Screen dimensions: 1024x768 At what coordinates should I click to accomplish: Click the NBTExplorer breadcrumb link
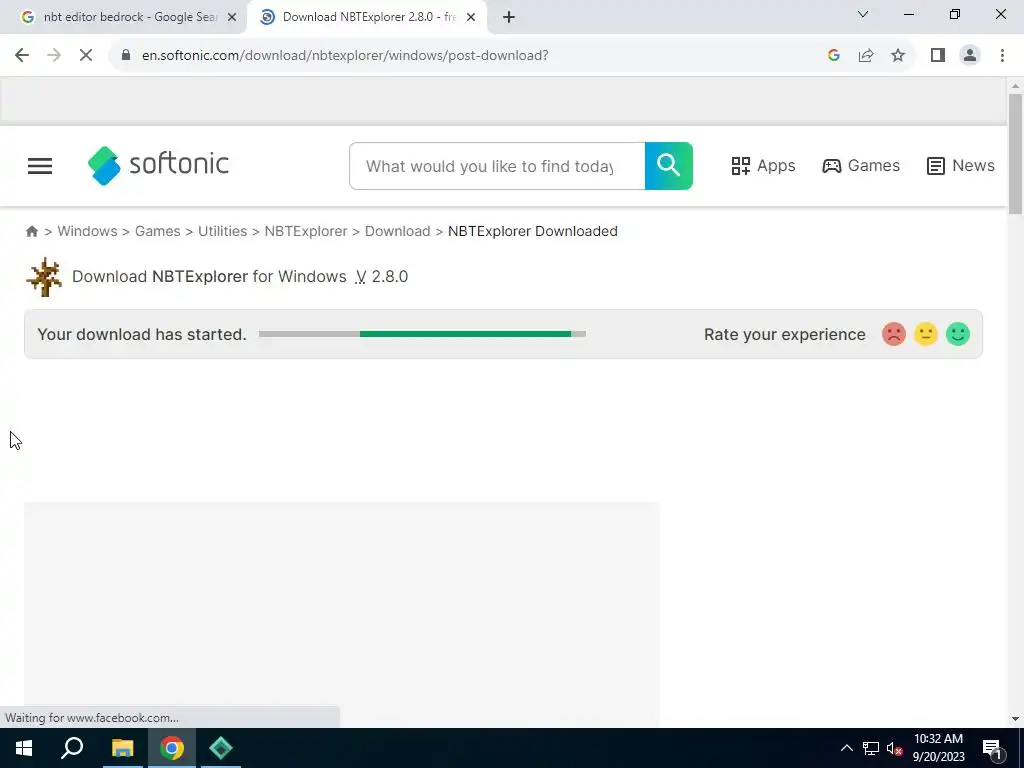306,231
